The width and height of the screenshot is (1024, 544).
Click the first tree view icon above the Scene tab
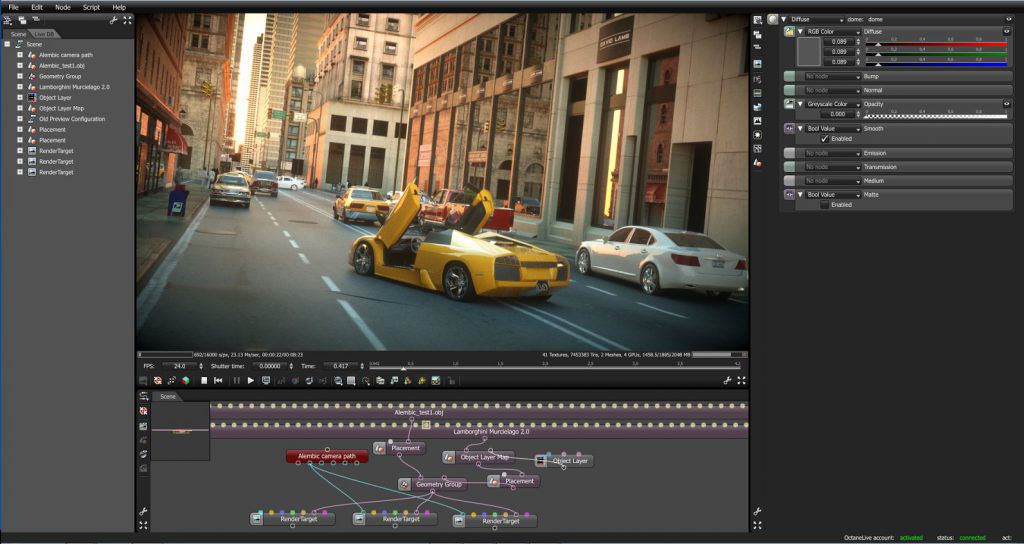coord(8,20)
